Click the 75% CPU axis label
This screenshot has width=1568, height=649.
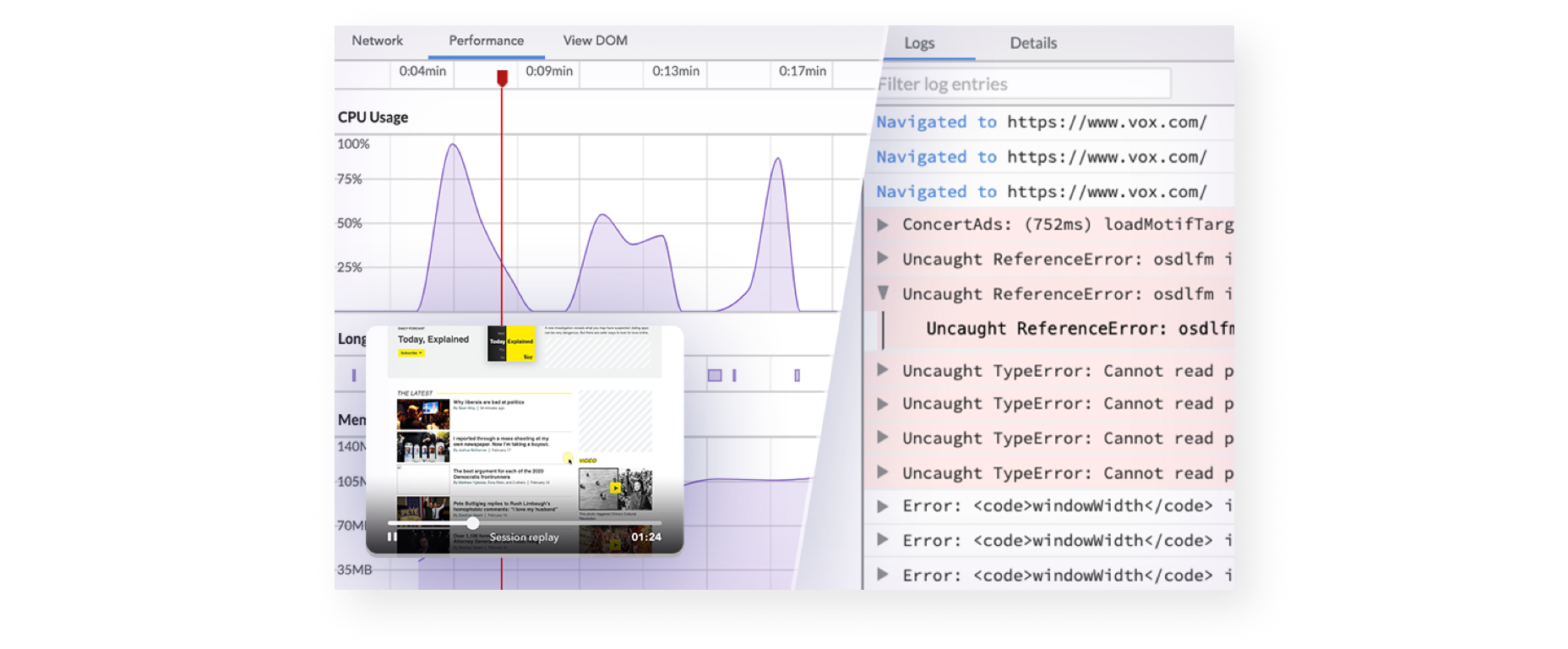[x=350, y=179]
